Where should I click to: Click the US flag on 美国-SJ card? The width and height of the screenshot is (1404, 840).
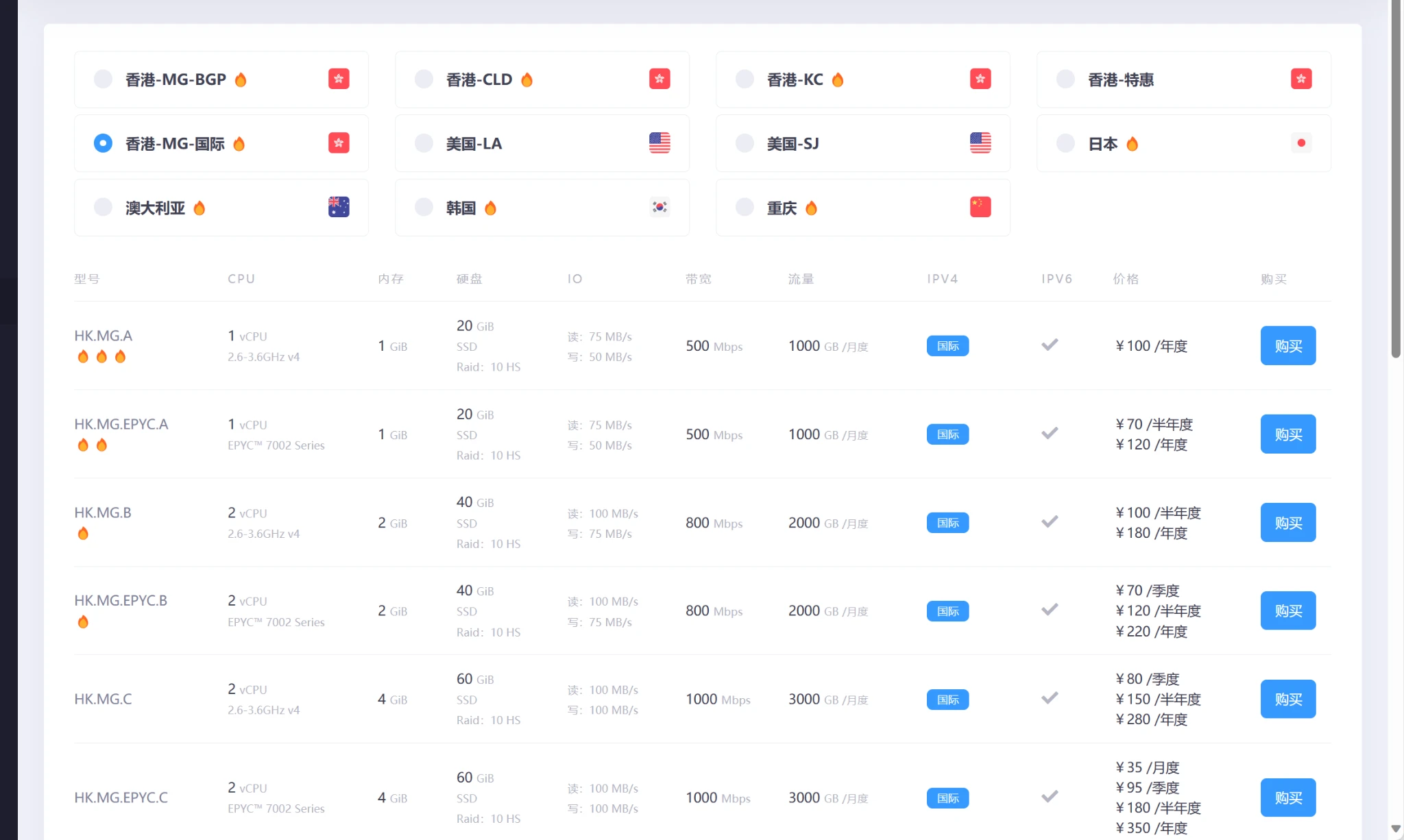tap(980, 143)
